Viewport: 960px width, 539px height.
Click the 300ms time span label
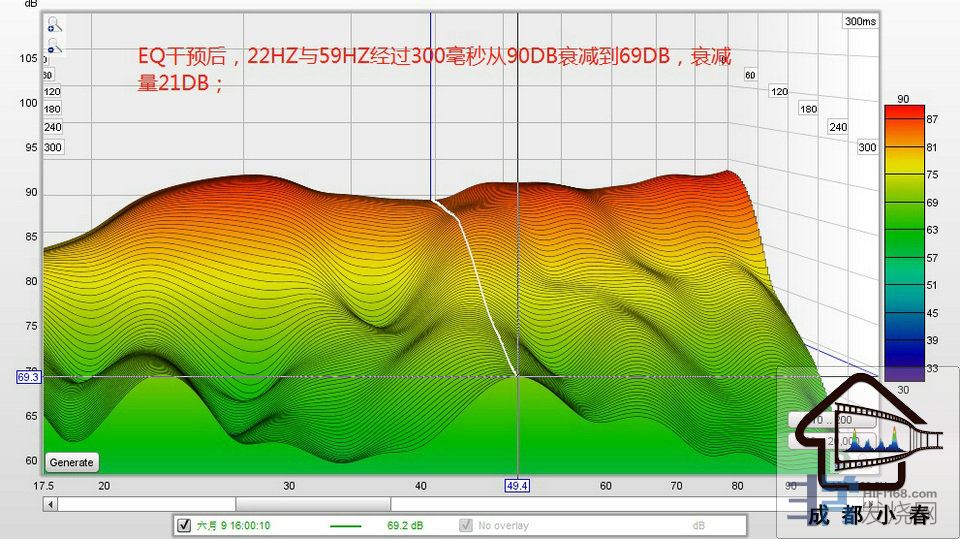point(859,21)
